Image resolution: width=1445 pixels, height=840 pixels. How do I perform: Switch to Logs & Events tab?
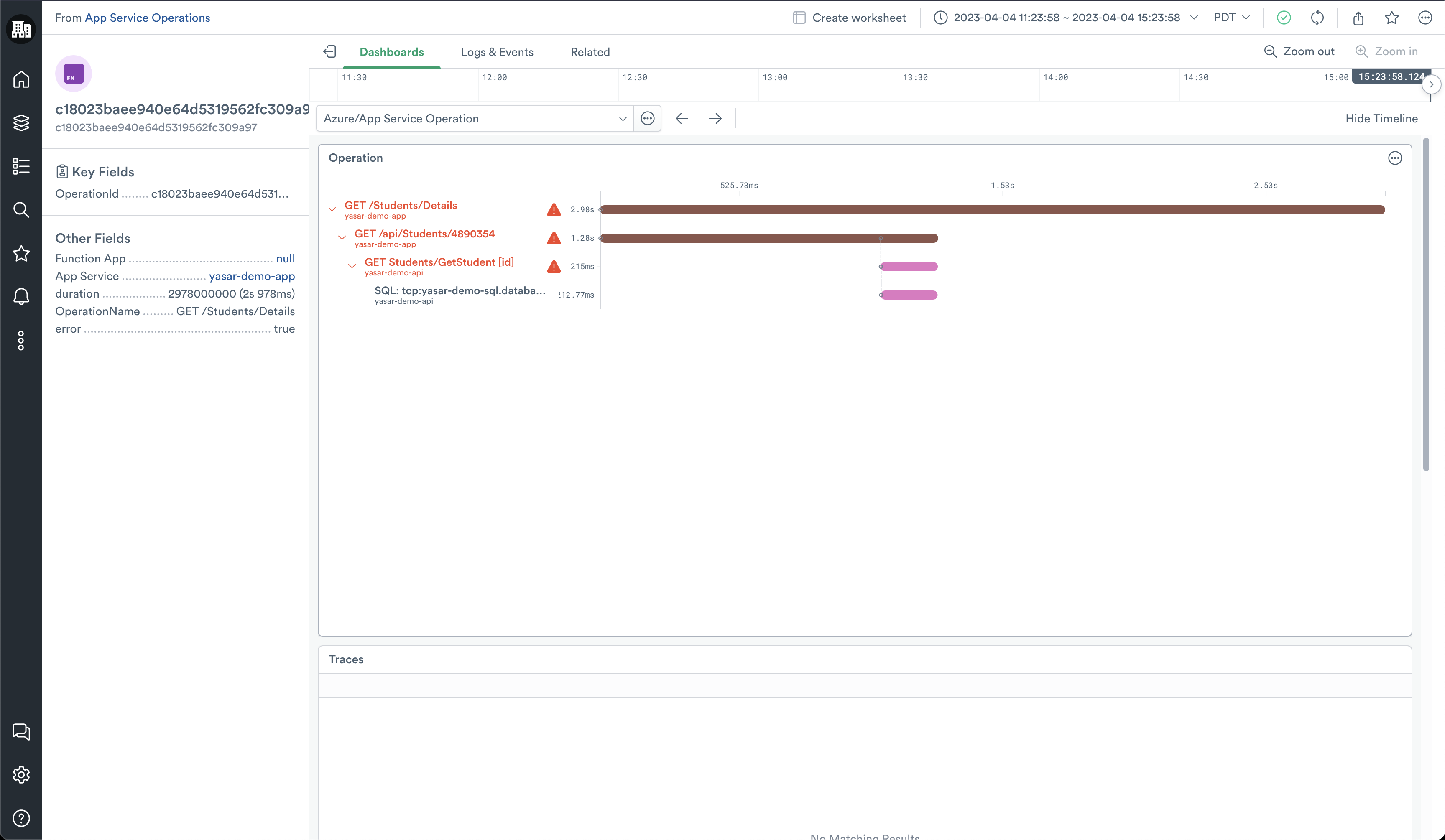(x=497, y=52)
